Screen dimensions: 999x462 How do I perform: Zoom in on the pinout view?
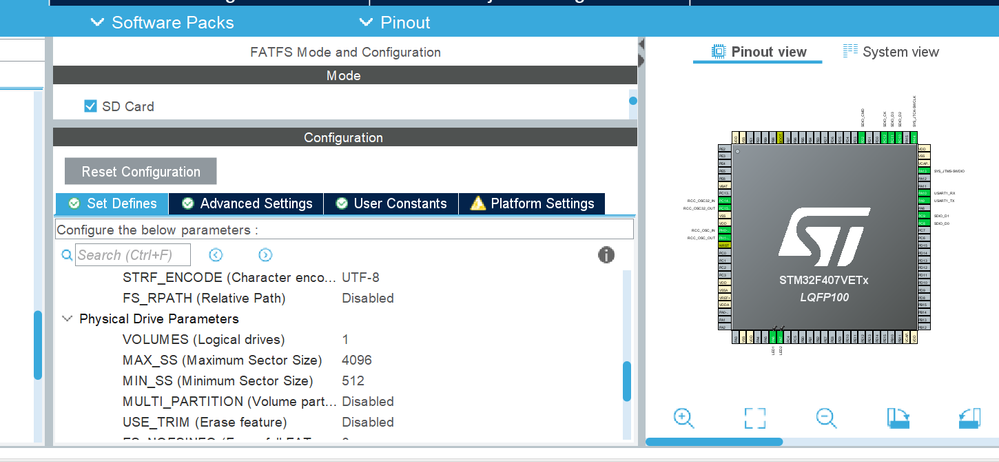683,418
